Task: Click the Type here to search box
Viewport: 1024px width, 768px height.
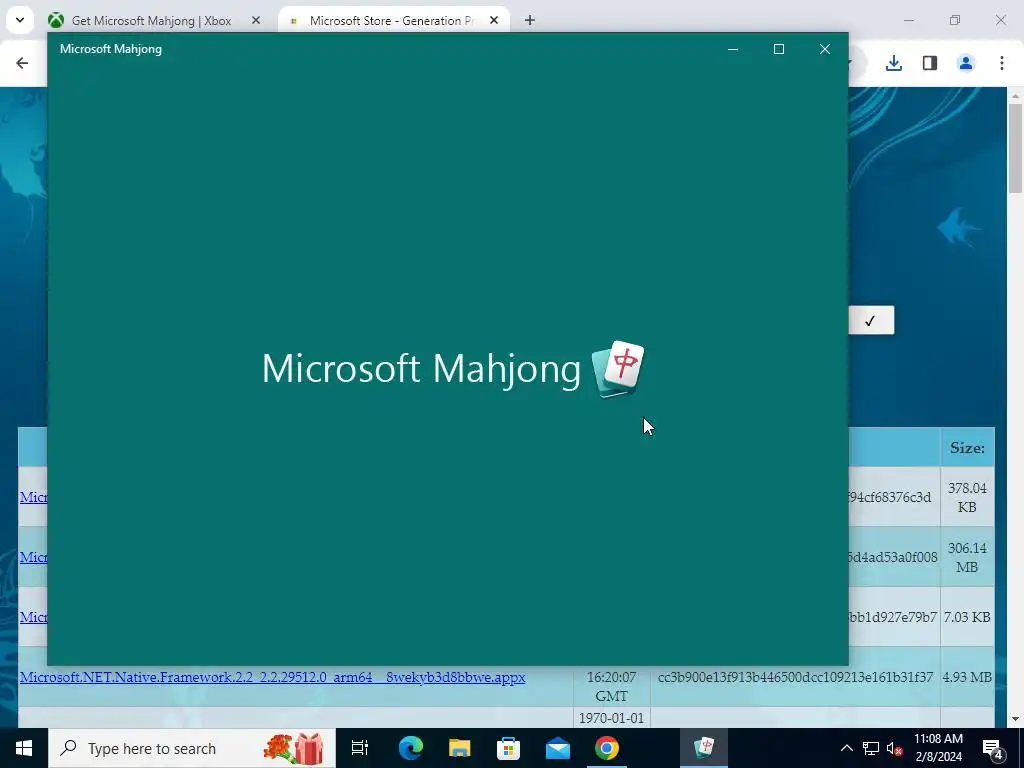Action: click(x=192, y=748)
